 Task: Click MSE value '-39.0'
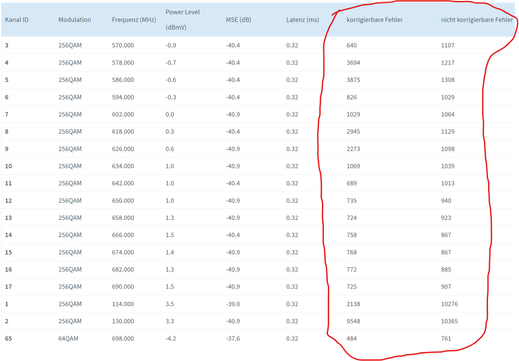point(233,304)
